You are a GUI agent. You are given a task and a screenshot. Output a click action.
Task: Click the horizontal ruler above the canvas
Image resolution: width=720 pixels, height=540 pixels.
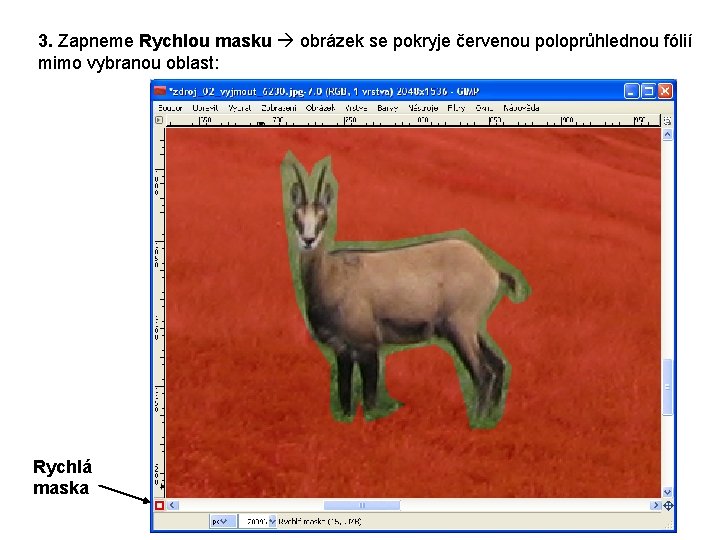[413, 121]
